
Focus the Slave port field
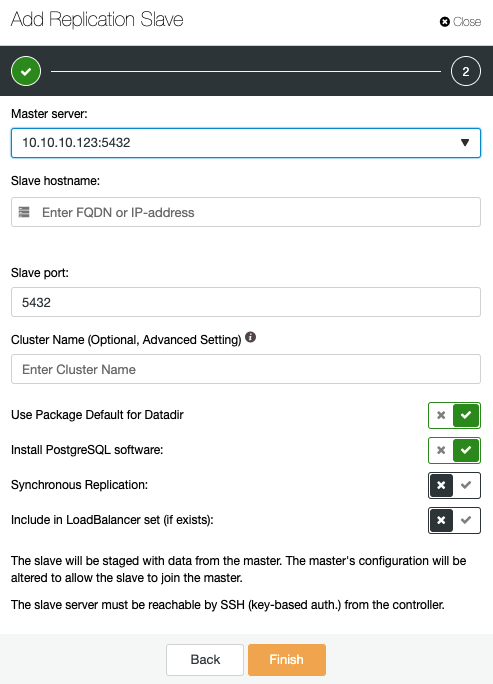(x=246, y=302)
